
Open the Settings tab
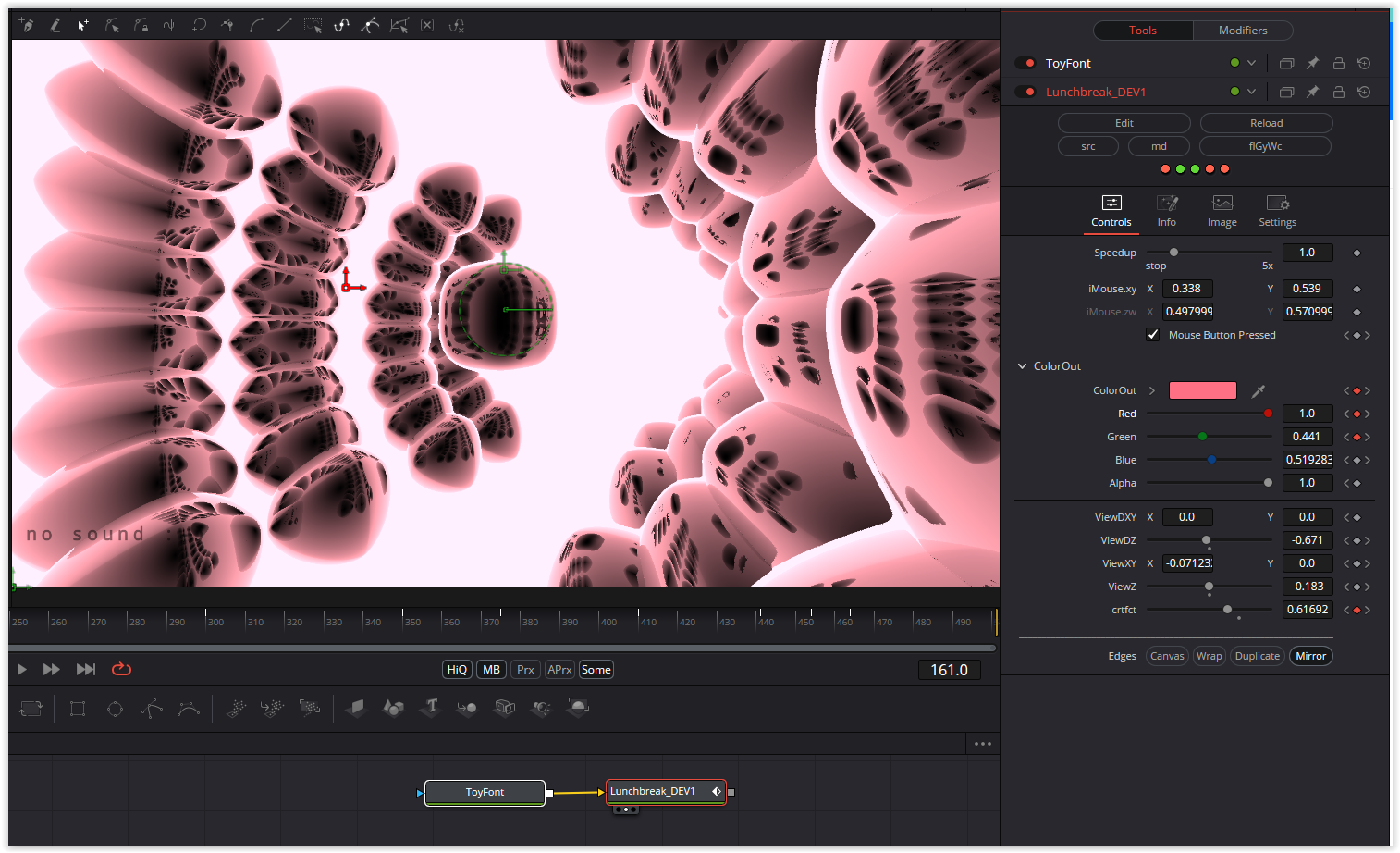tap(1278, 211)
